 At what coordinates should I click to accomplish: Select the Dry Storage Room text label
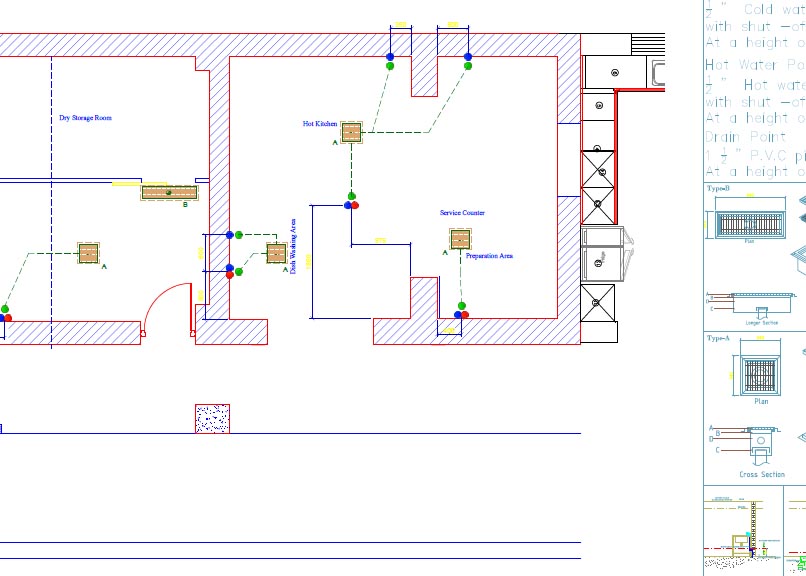pos(85,118)
